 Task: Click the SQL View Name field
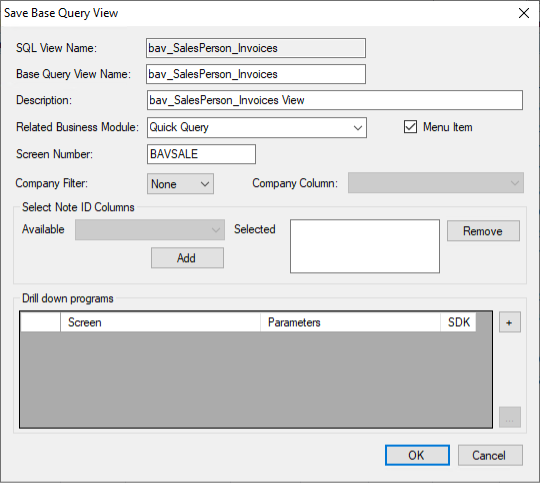256,48
